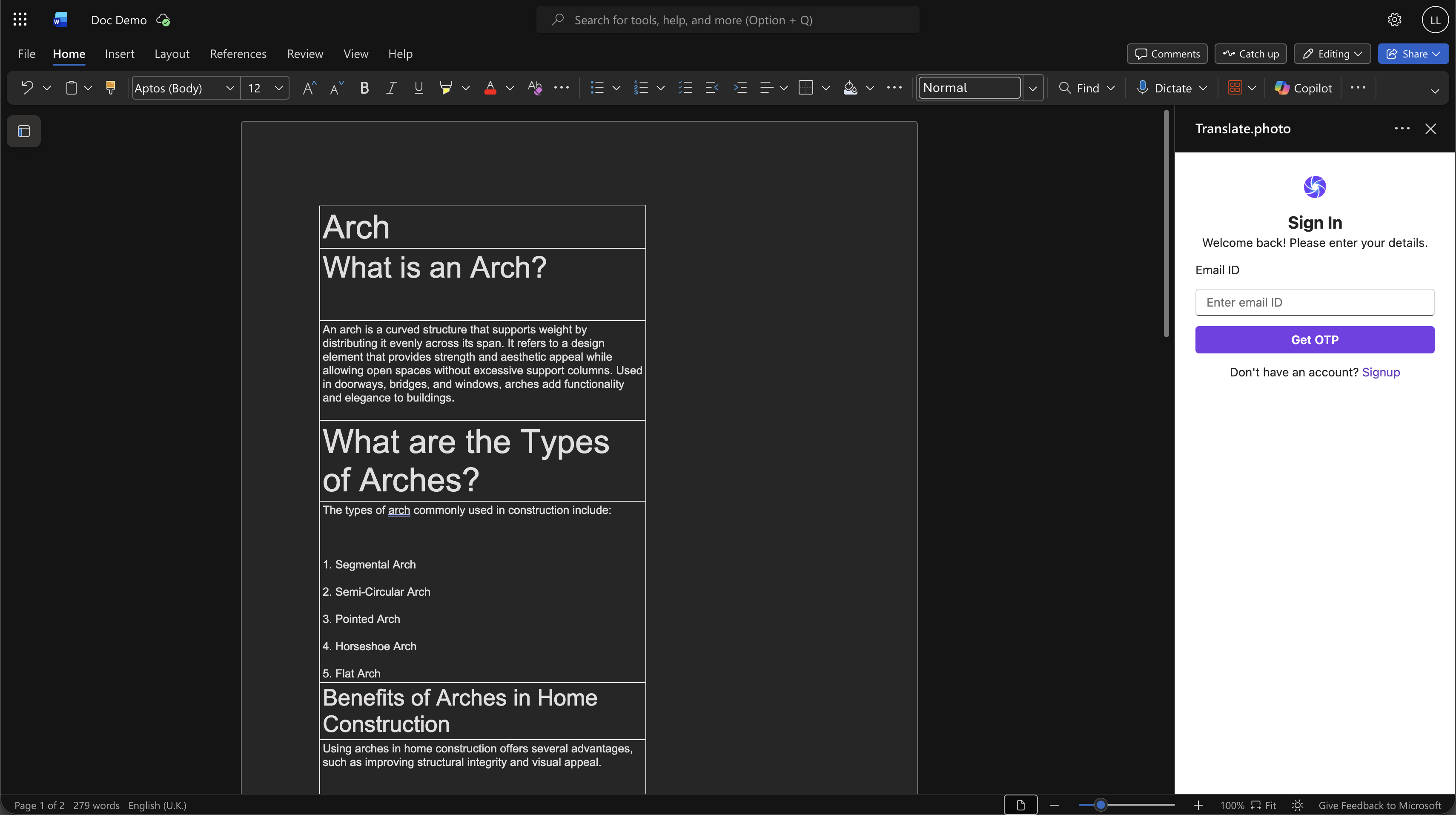The height and width of the screenshot is (815, 1456).
Task: Open more paragraph options ellipsis
Action: [894, 88]
